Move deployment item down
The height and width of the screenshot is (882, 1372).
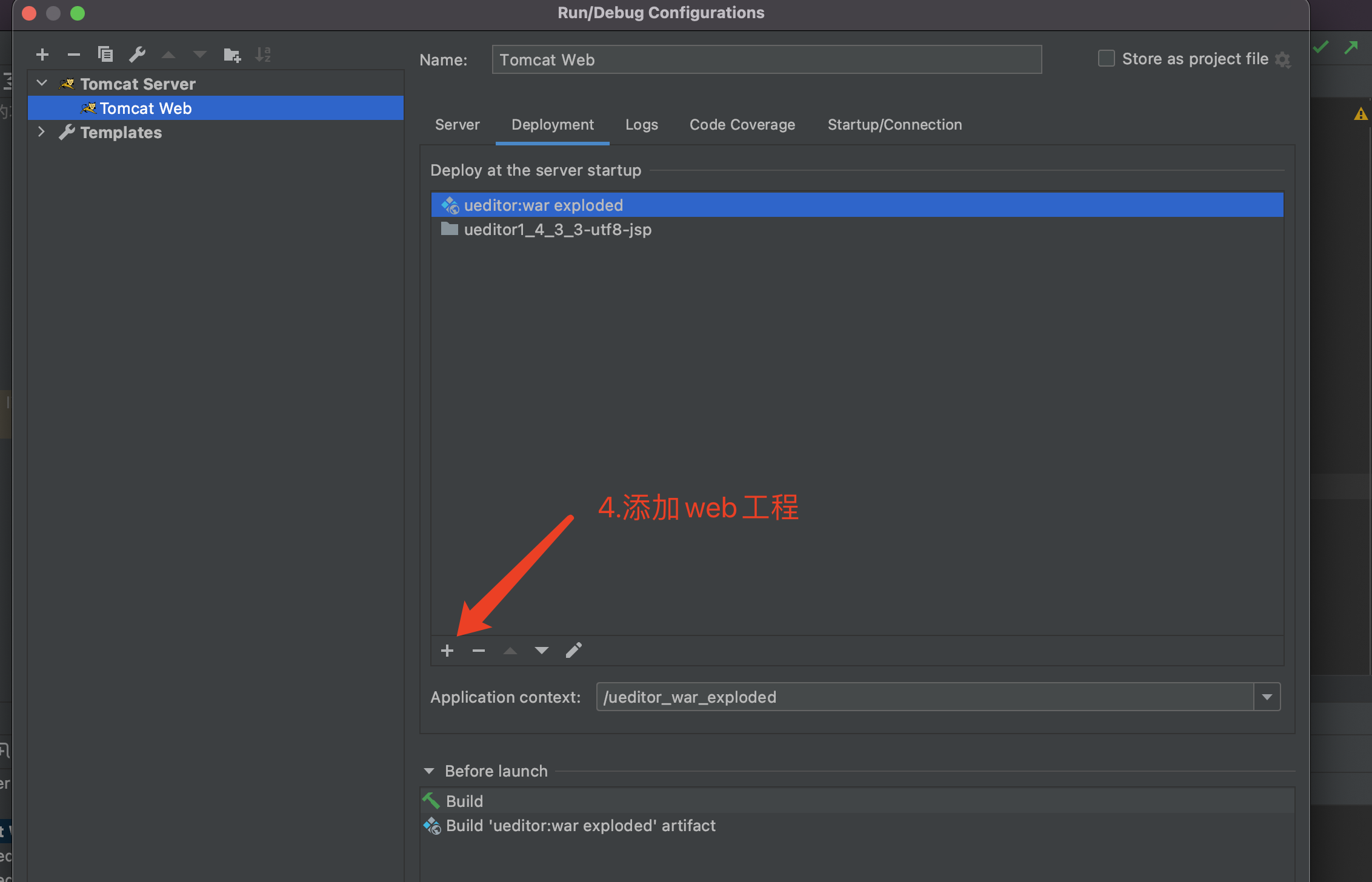click(542, 651)
